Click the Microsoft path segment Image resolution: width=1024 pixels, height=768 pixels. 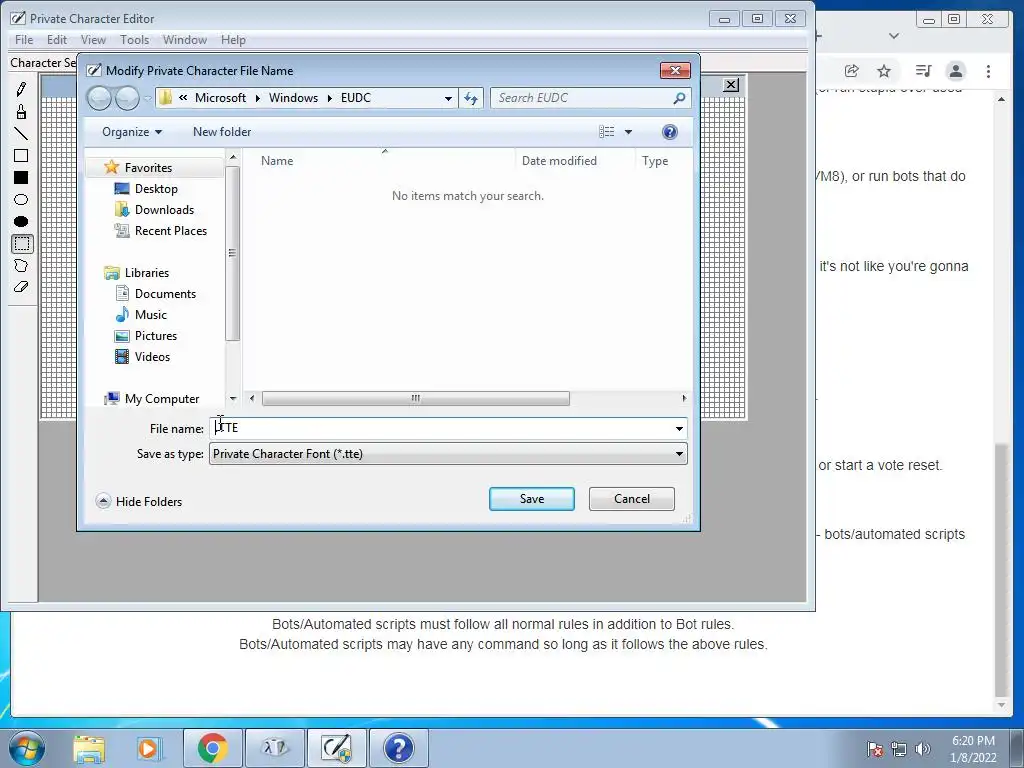coord(220,98)
